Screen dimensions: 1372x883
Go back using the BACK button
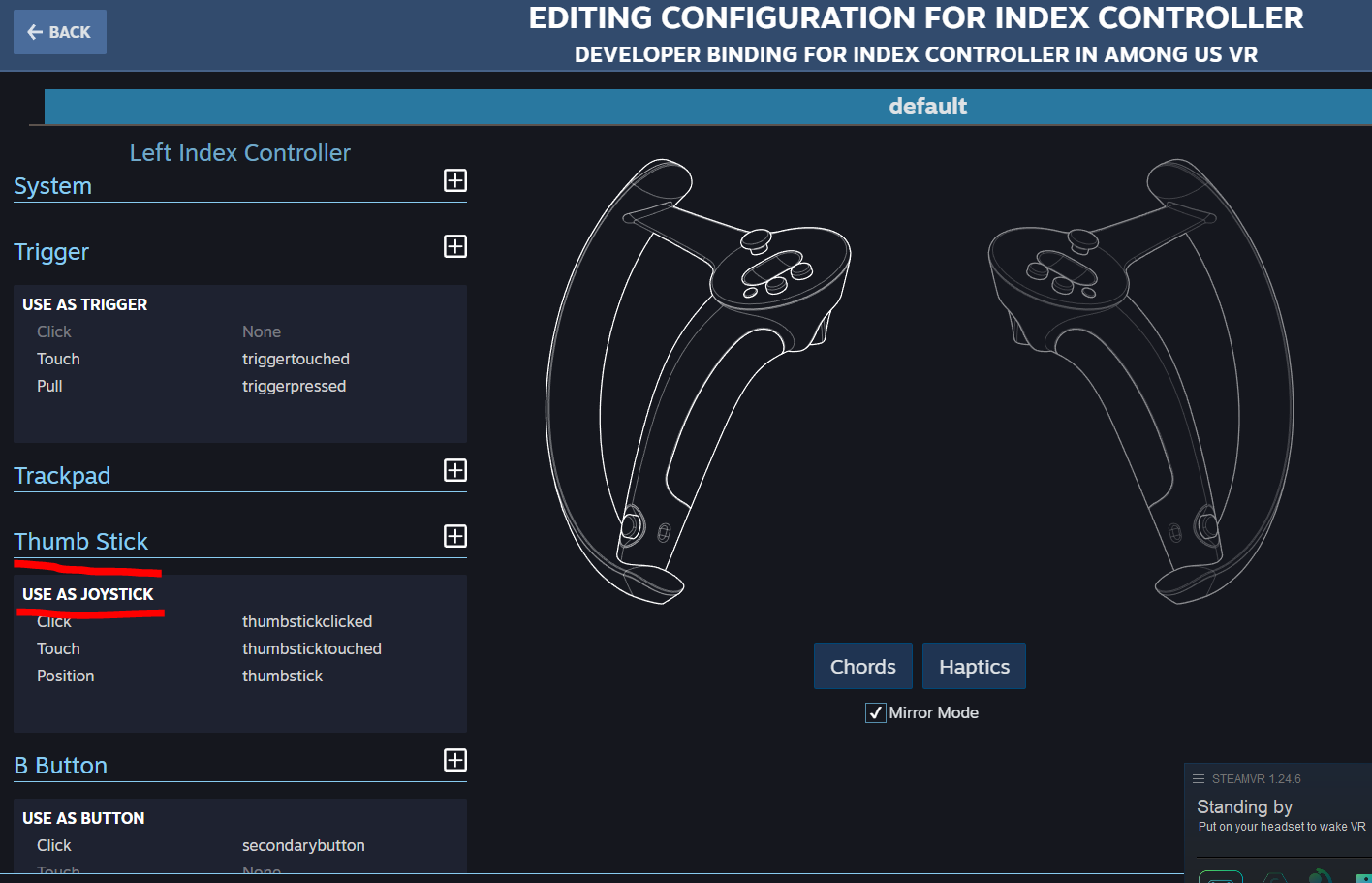pyautogui.click(x=60, y=32)
